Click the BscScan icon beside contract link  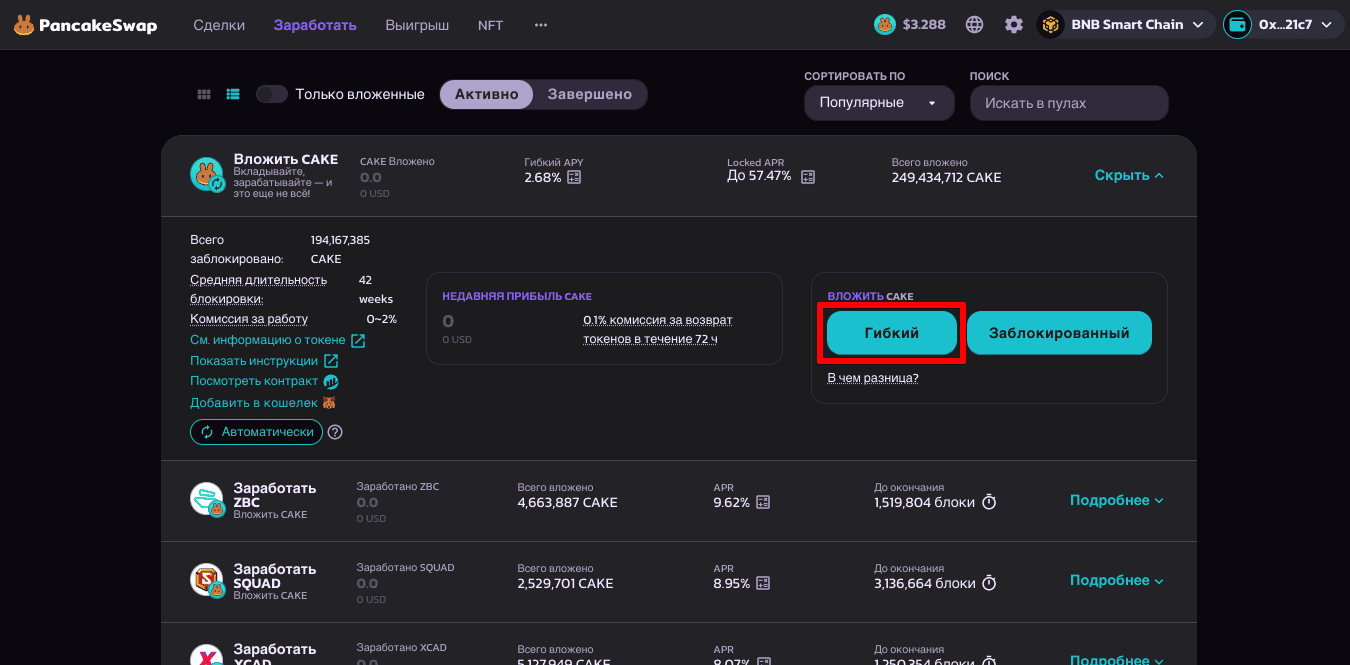331,381
